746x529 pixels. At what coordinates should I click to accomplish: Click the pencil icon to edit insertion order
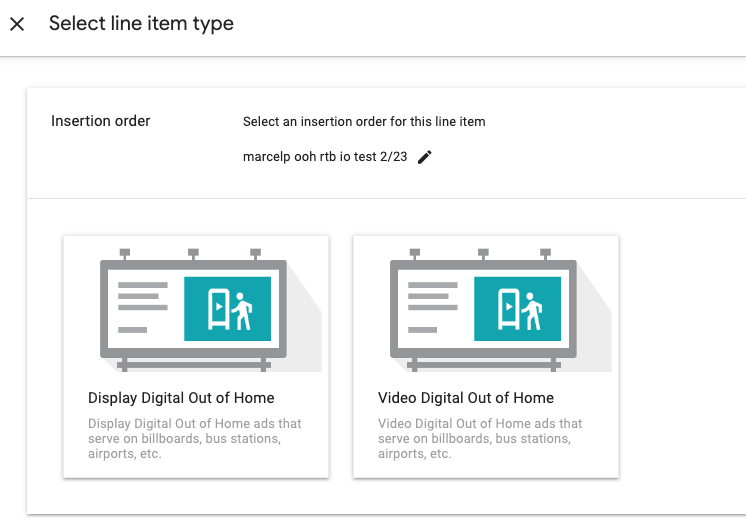tap(424, 157)
